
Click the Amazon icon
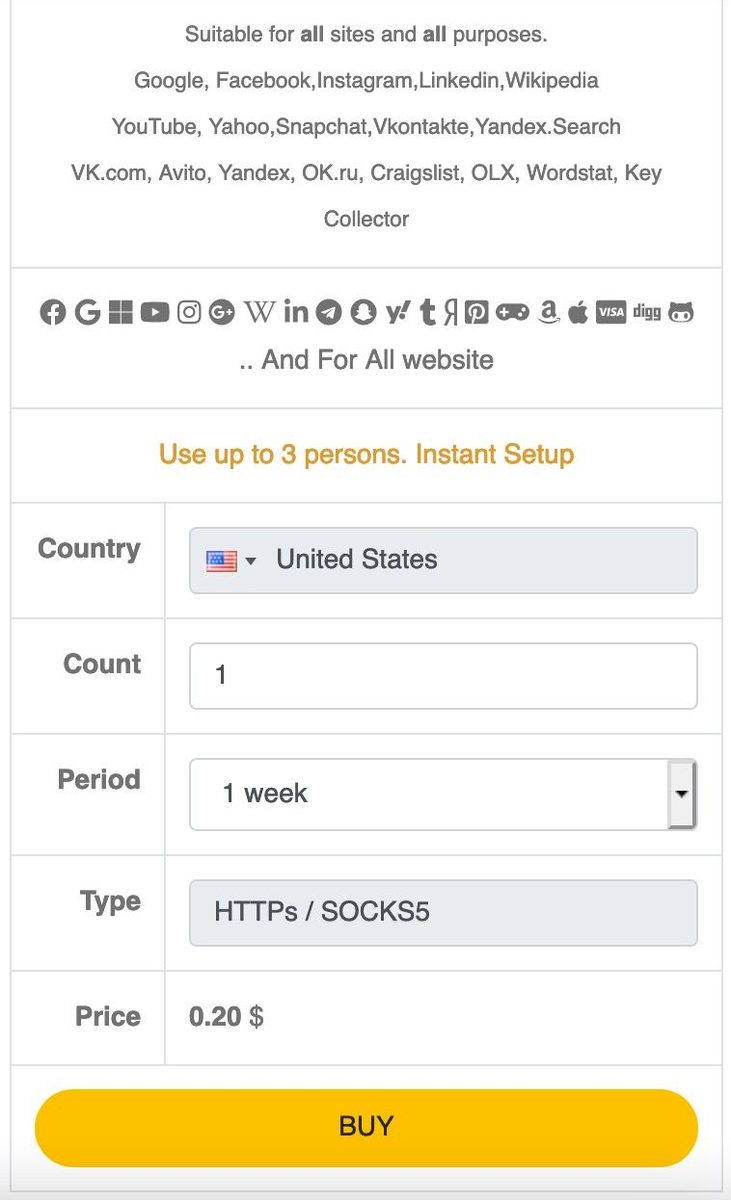[548, 313]
